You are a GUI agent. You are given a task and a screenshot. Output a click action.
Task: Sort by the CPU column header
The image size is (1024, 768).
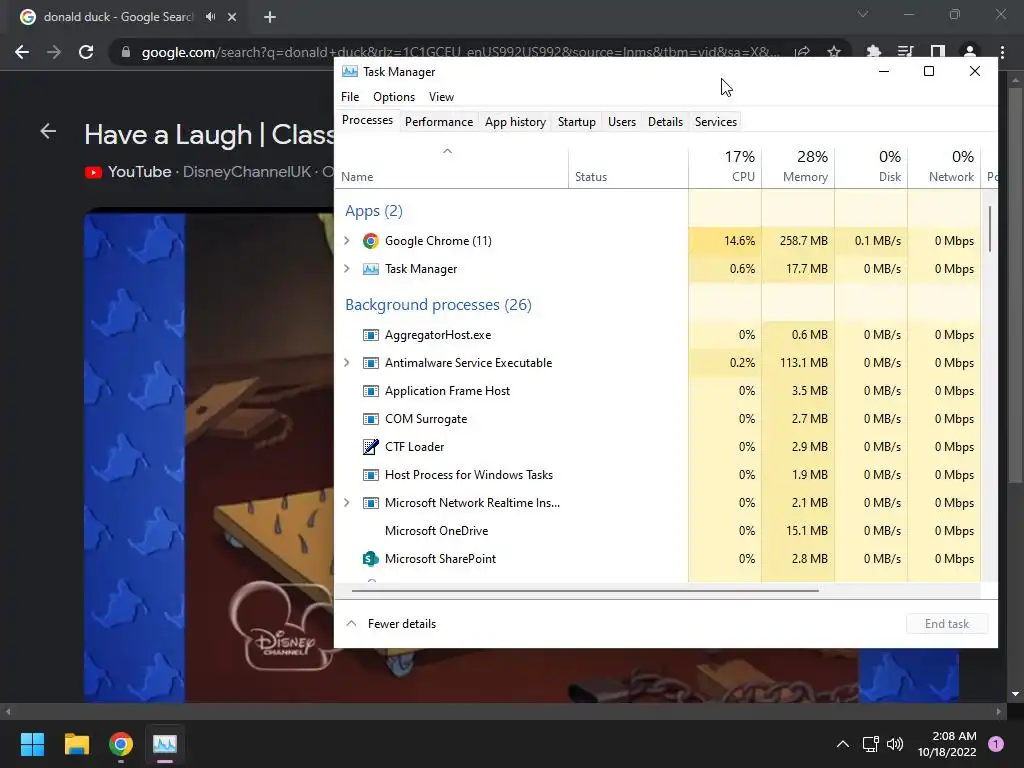point(725,166)
